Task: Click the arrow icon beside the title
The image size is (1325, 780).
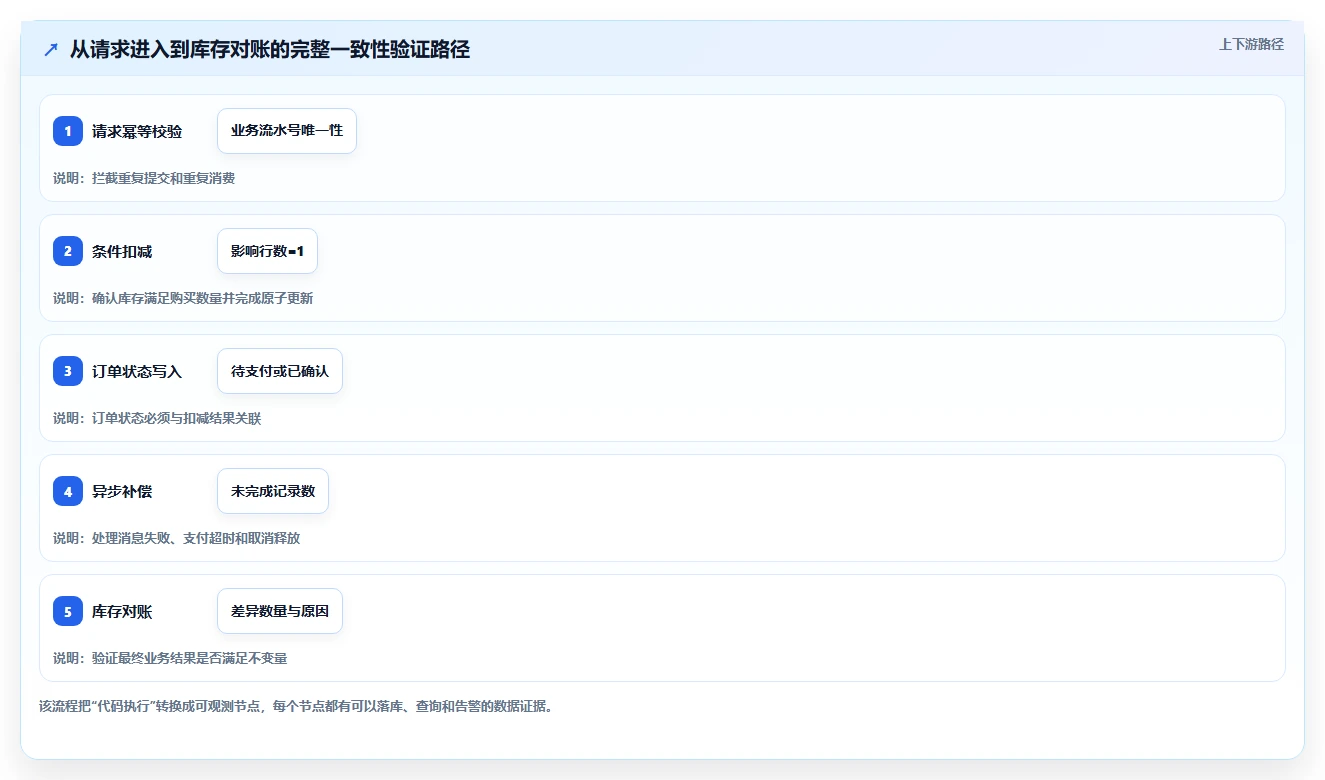Action: coord(51,50)
